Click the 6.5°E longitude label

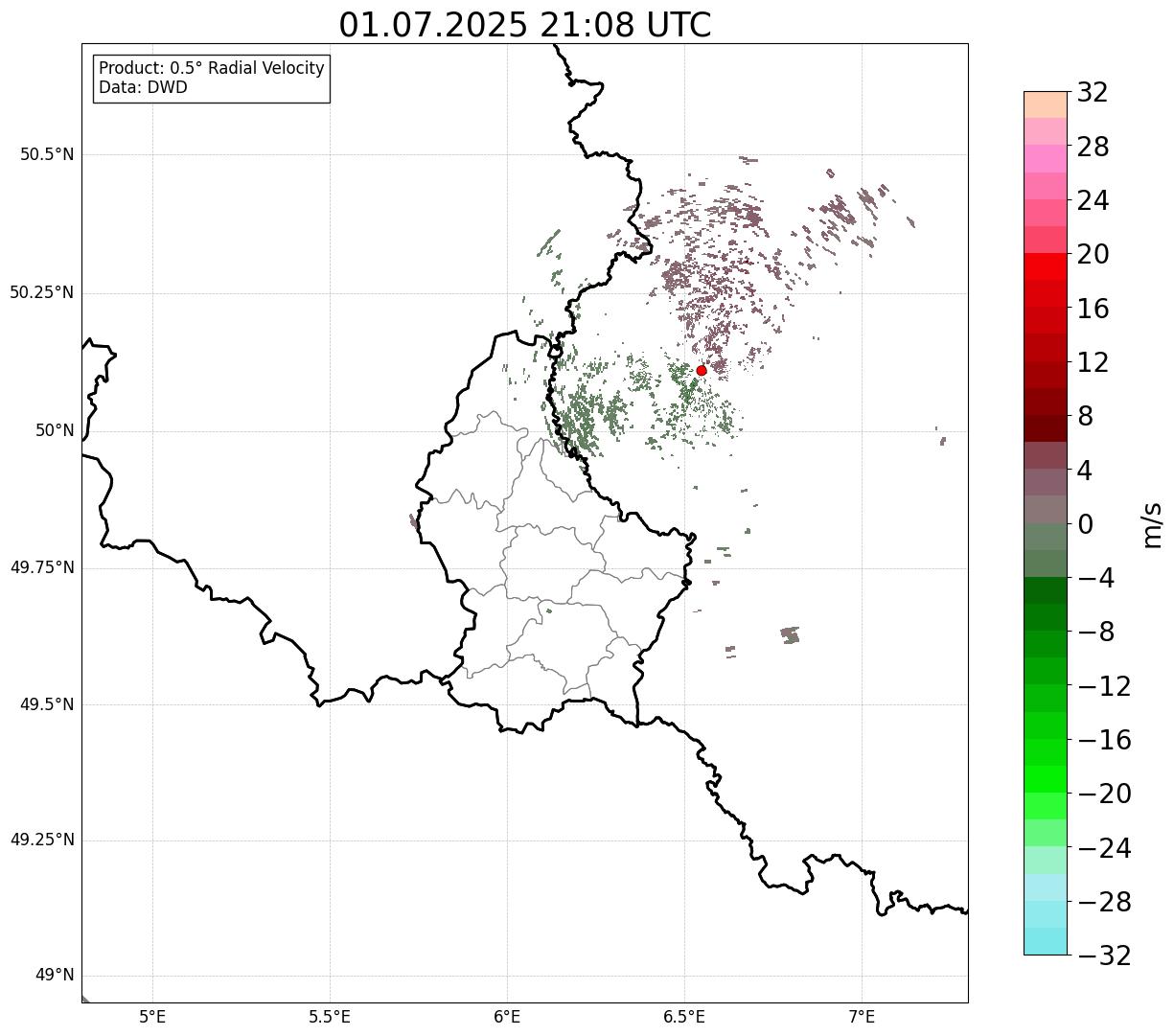tap(684, 1017)
